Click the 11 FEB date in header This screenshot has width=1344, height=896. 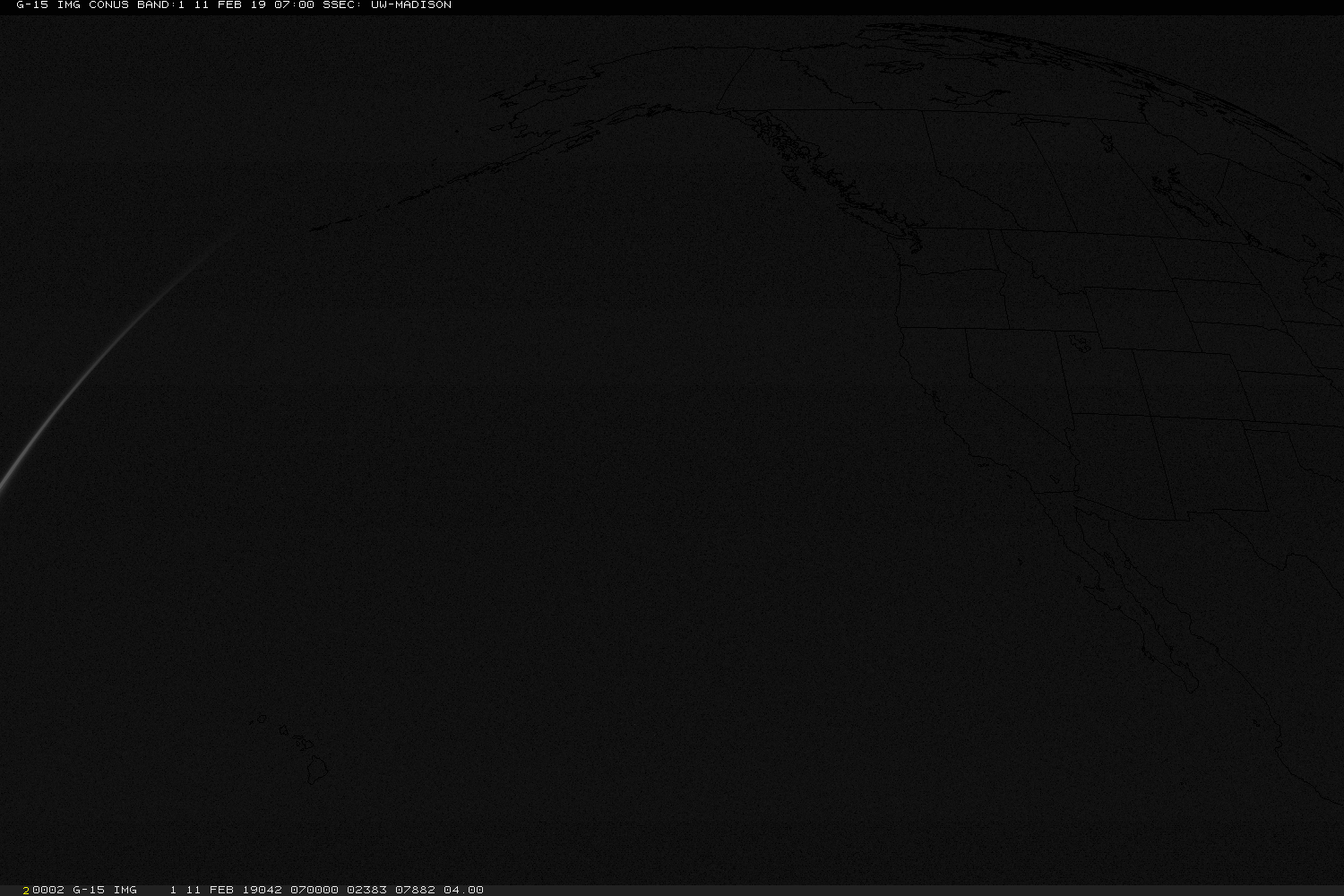tap(220, 5)
